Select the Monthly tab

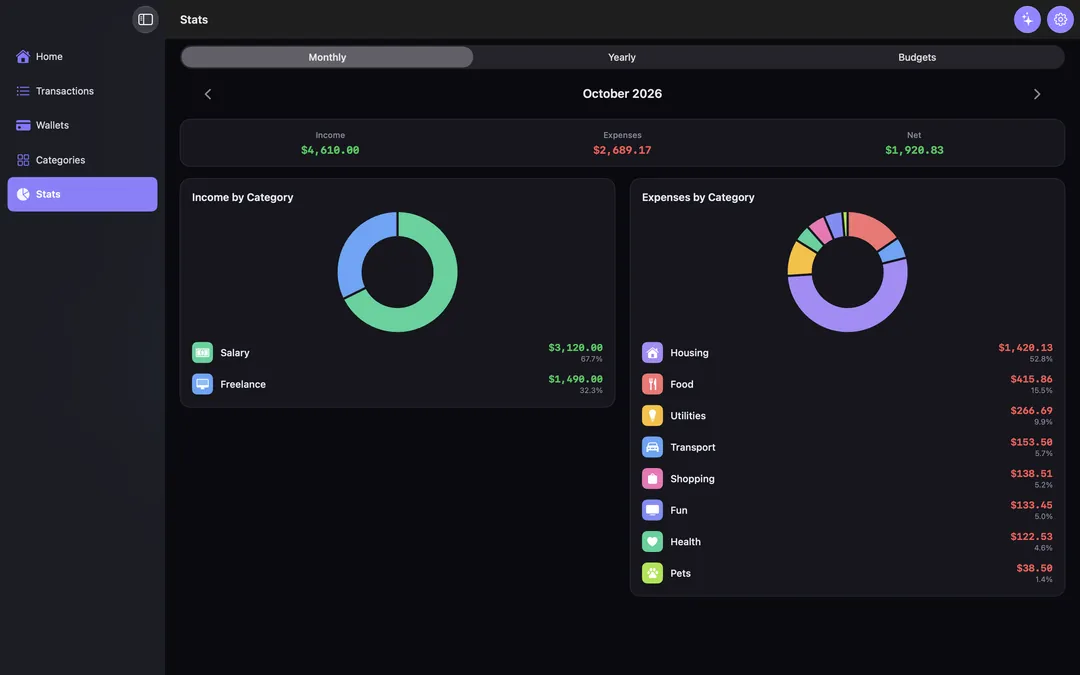click(327, 57)
